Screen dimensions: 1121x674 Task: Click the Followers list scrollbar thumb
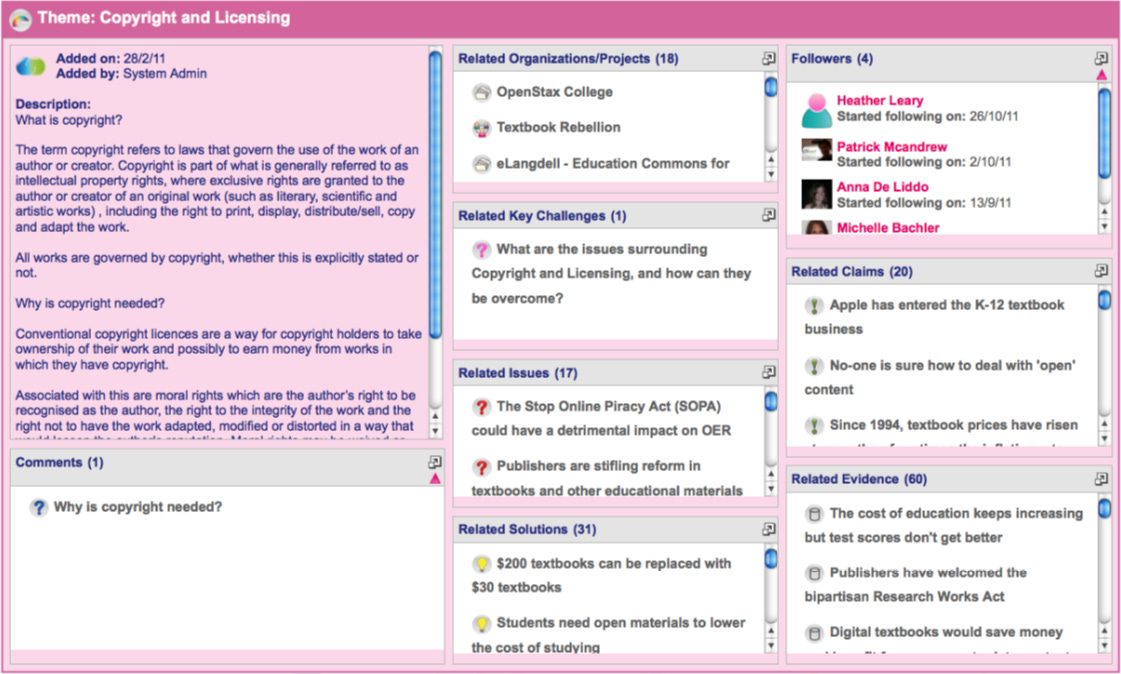1104,133
